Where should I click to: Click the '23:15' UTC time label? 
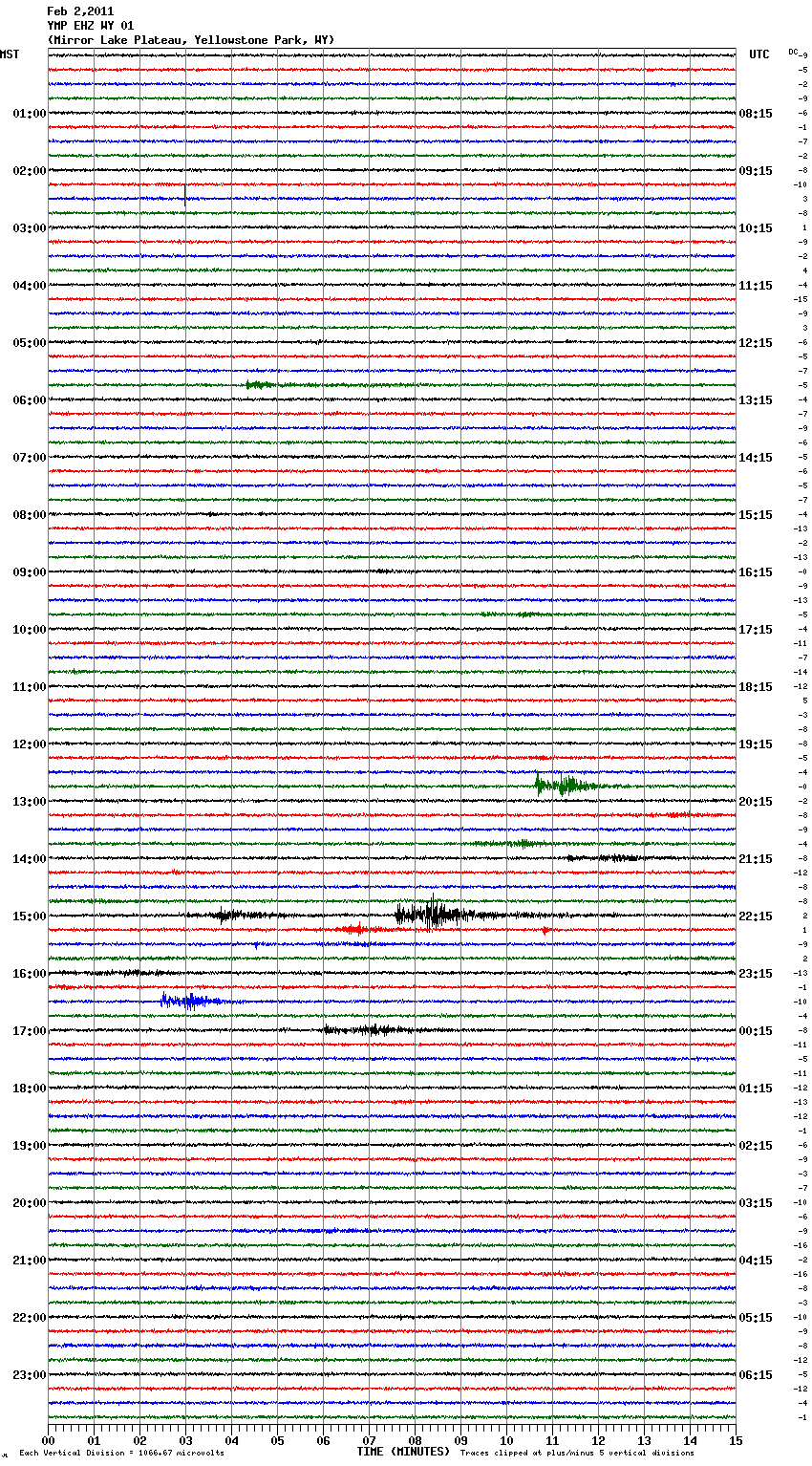tap(756, 974)
